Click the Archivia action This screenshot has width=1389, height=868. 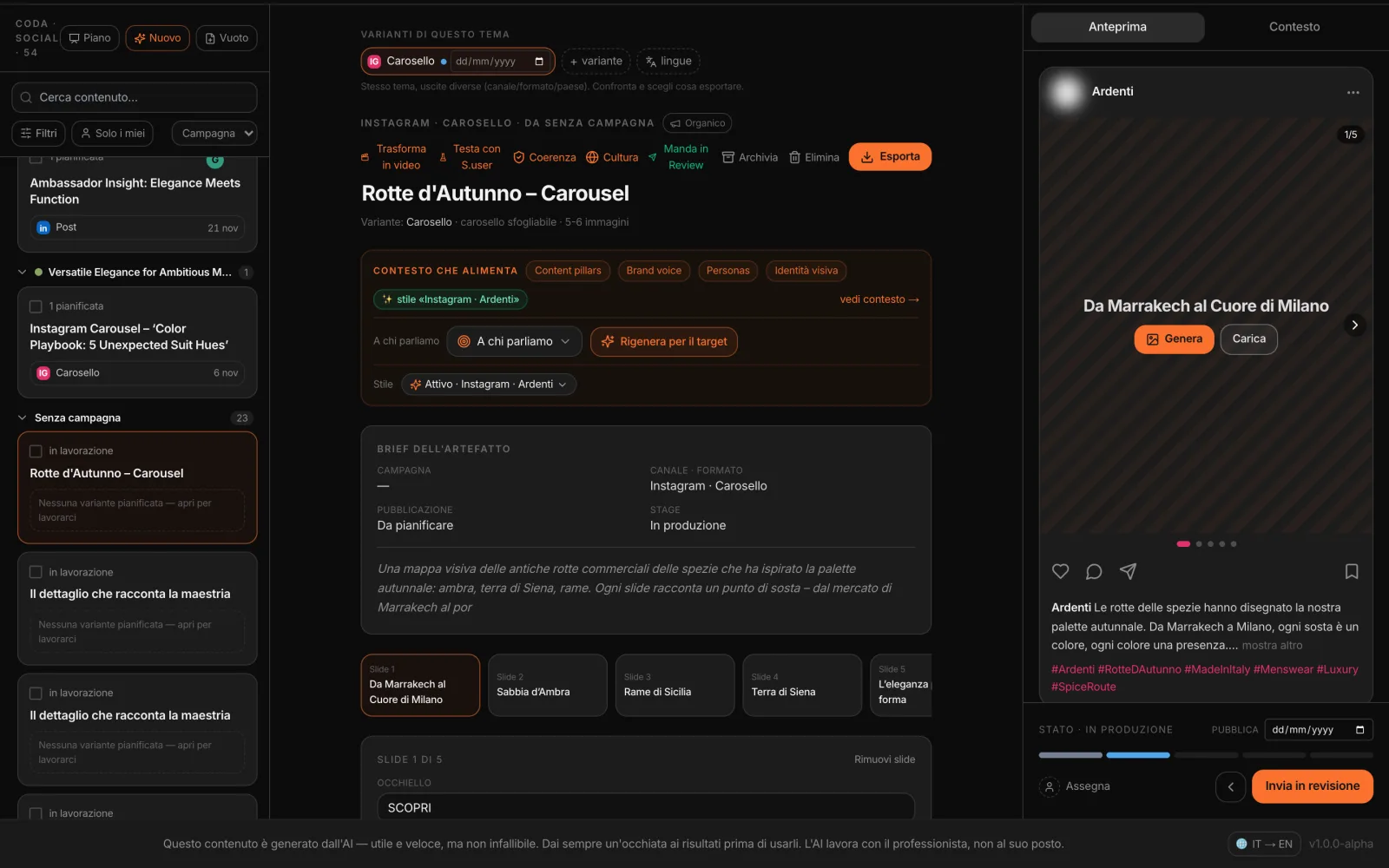(750, 157)
